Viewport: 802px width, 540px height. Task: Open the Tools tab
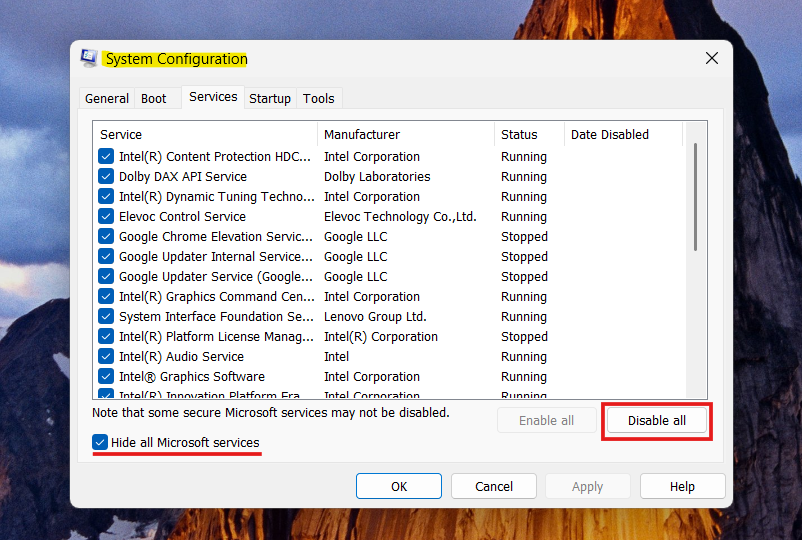tap(319, 98)
